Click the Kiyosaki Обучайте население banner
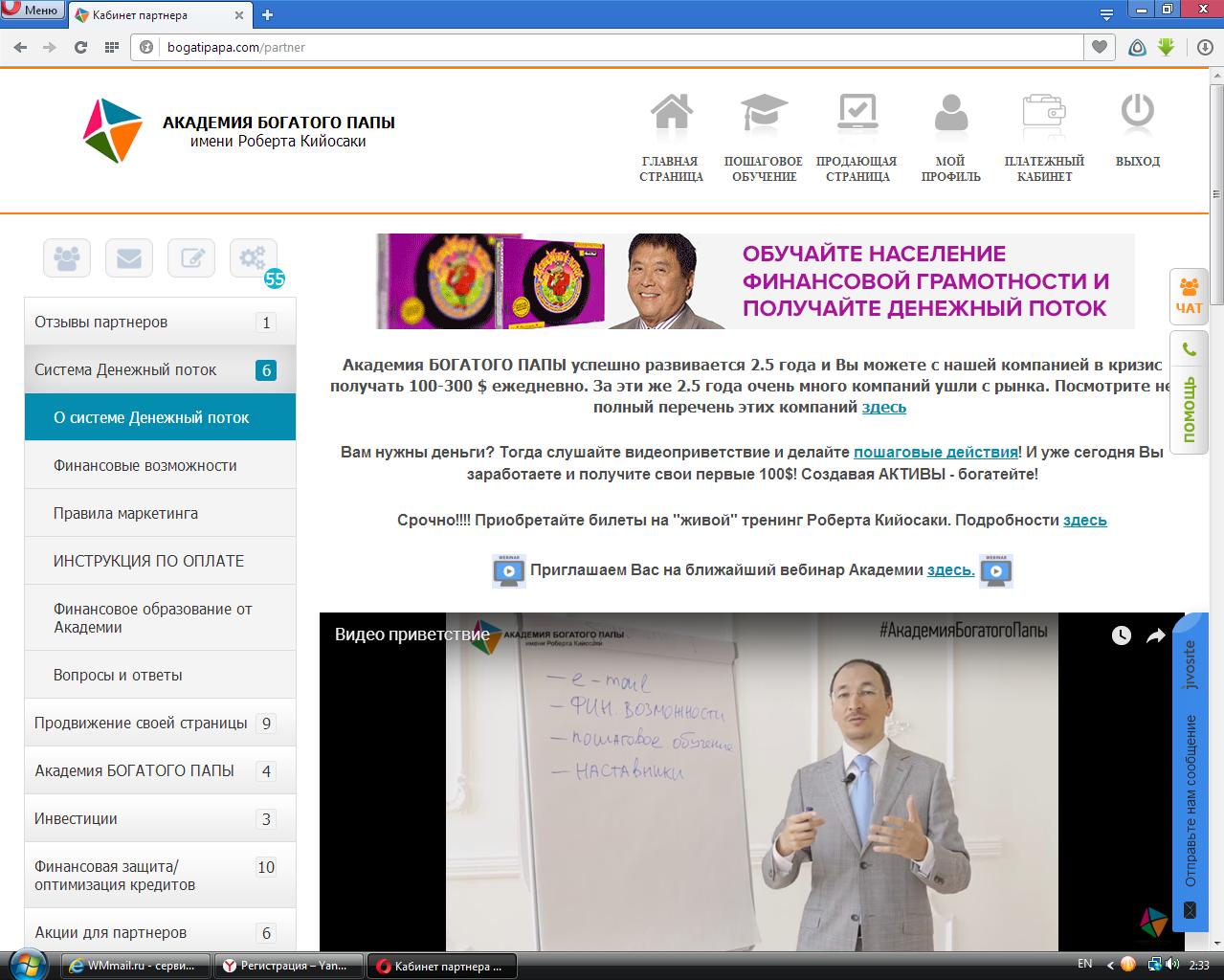The height and width of the screenshot is (980, 1224). (755, 281)
